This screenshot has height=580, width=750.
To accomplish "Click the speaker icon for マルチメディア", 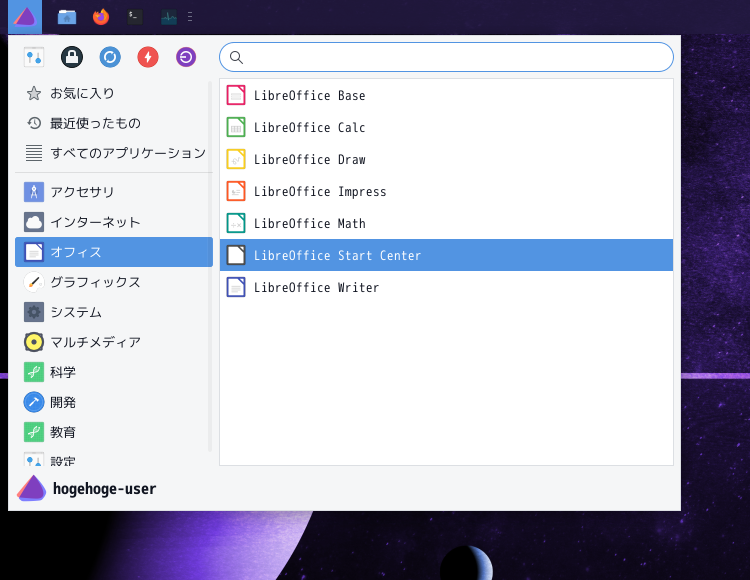I will (x=33, y=342).
